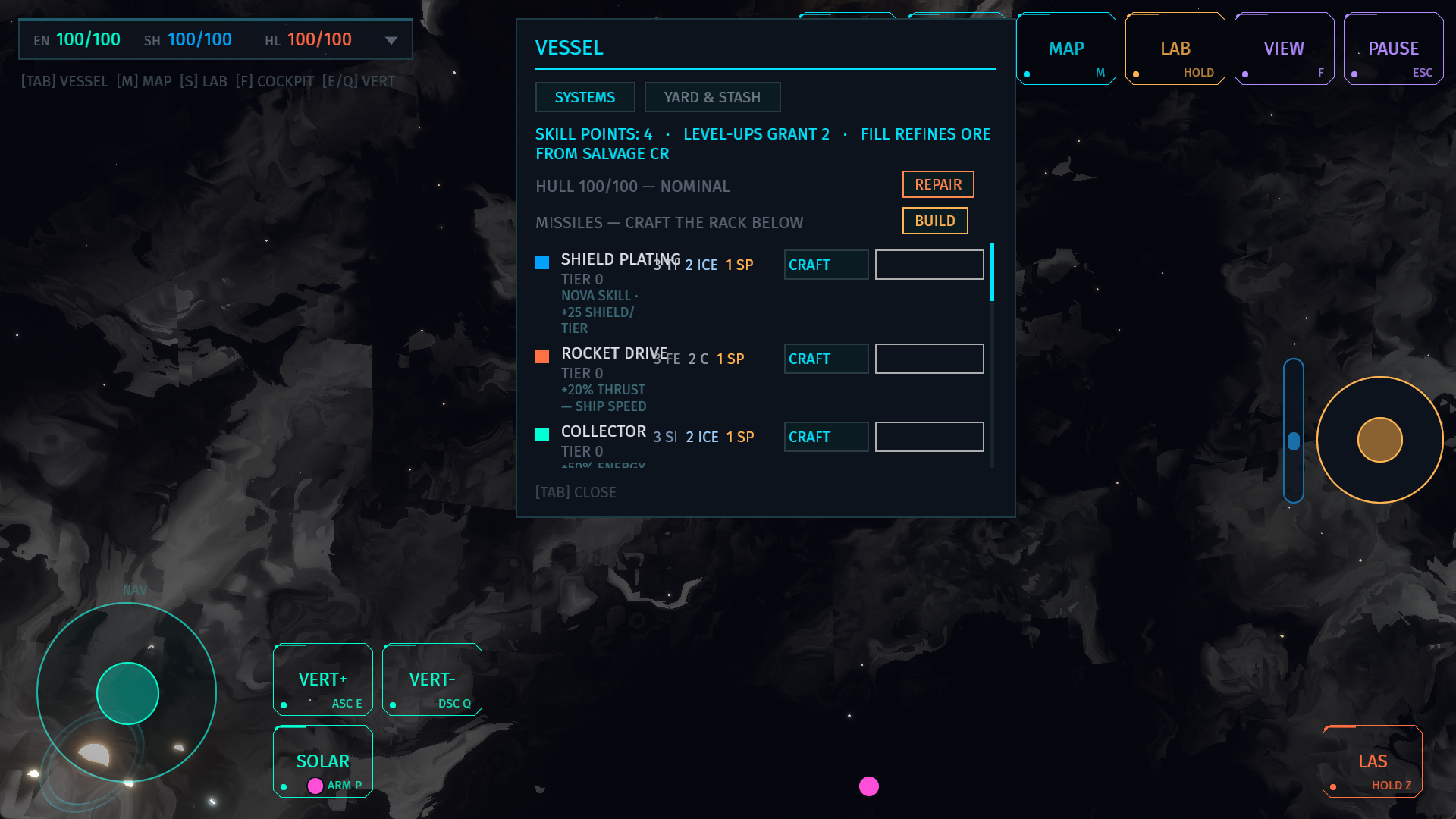Ascend using the VERT+ button
The image size is (1456, 819).
[323, 679]
